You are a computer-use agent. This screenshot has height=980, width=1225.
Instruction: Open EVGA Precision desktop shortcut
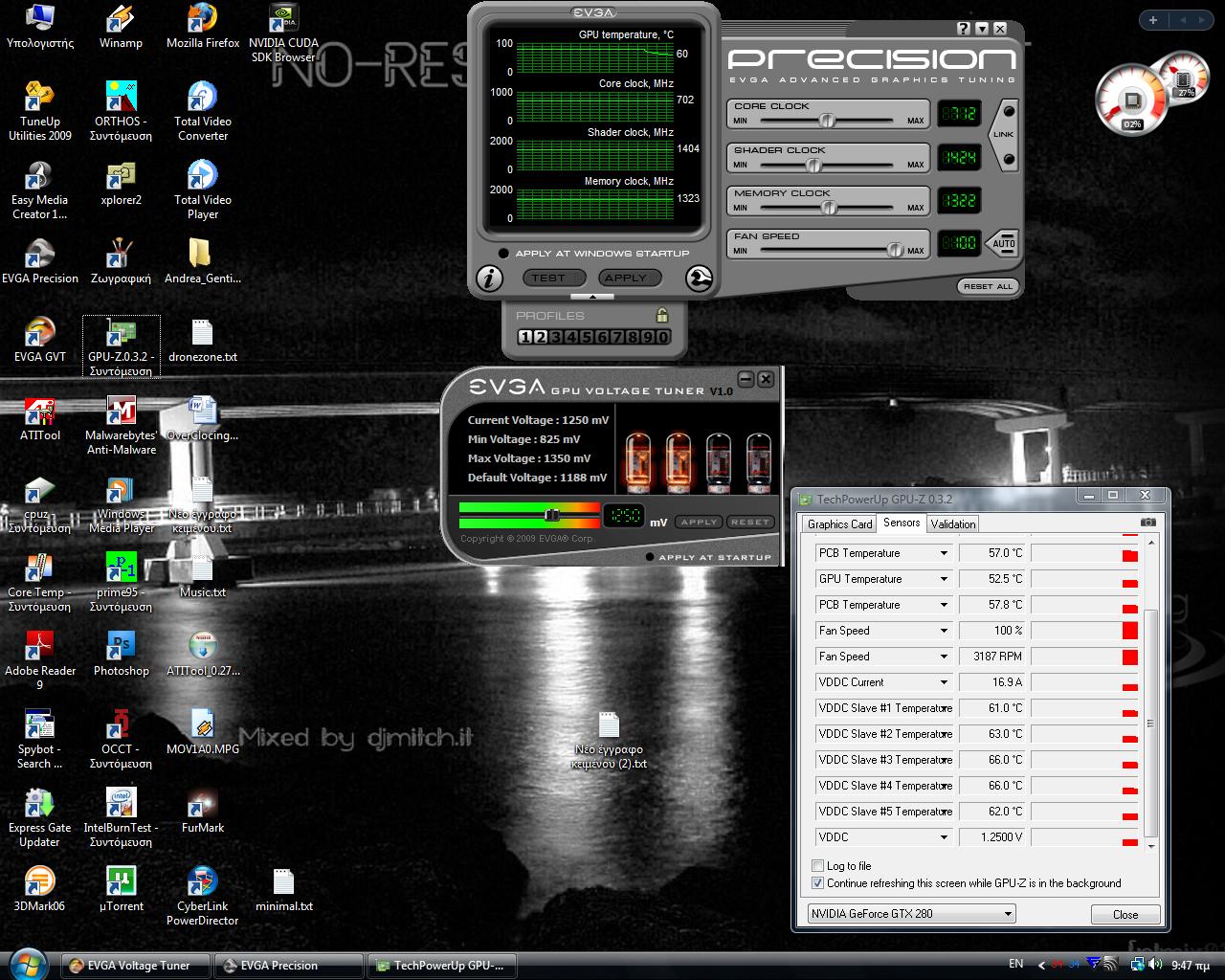coord(40,262)
